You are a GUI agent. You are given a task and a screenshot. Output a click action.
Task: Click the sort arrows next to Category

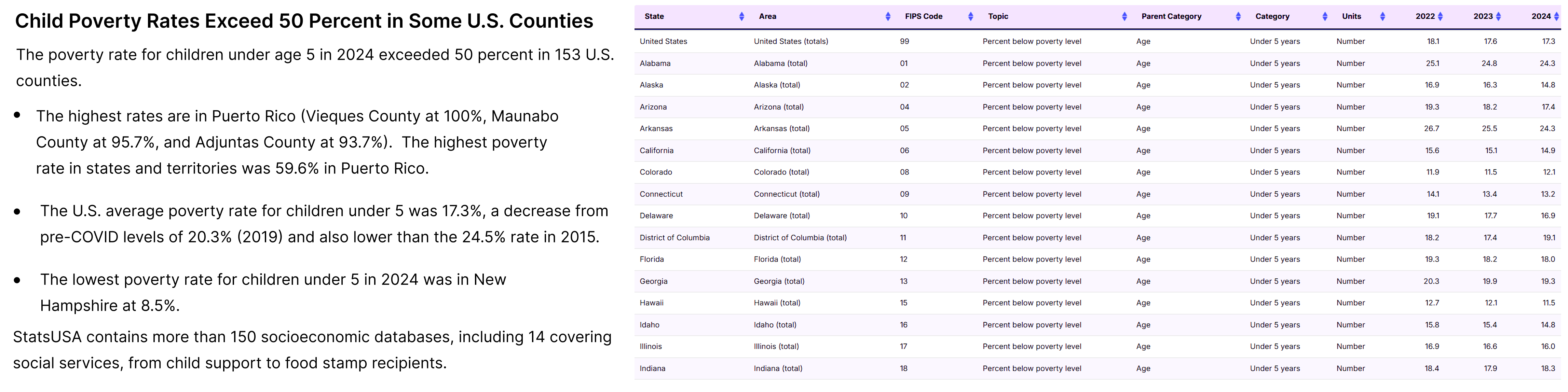(1324, 16)
